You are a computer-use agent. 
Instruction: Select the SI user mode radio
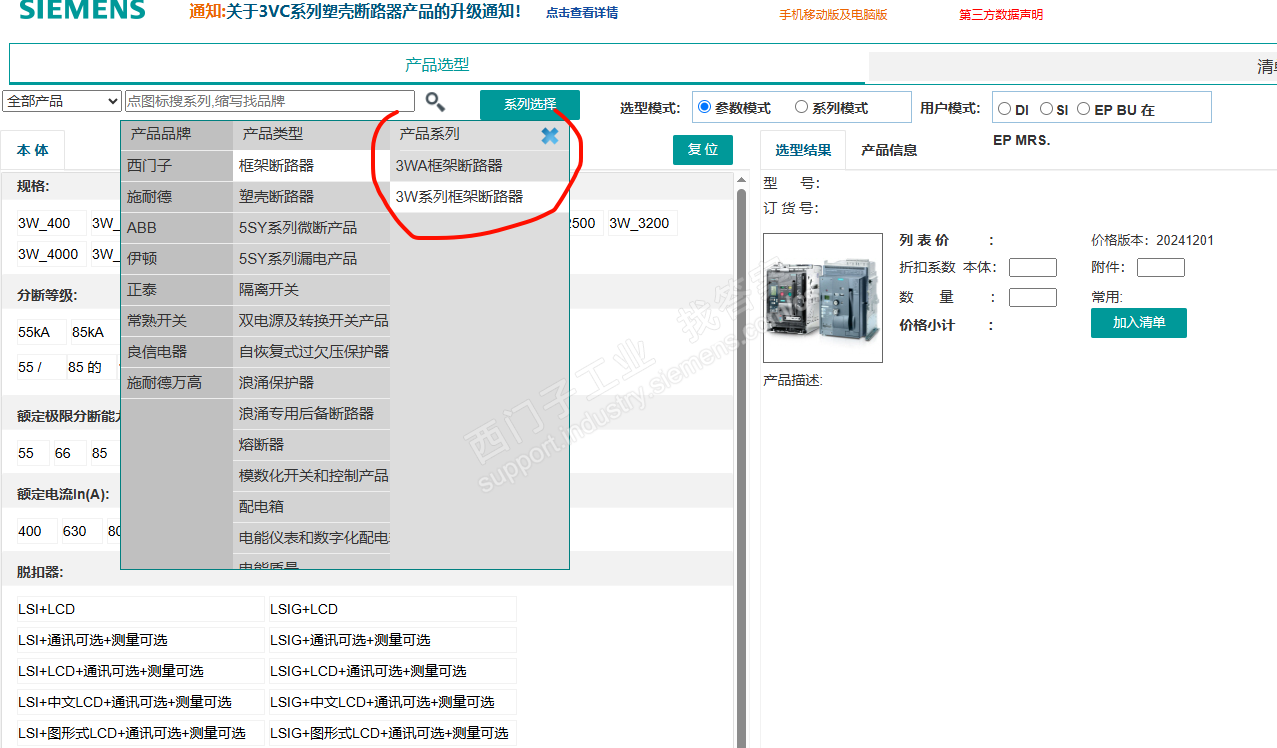[x=1046, y=109]
